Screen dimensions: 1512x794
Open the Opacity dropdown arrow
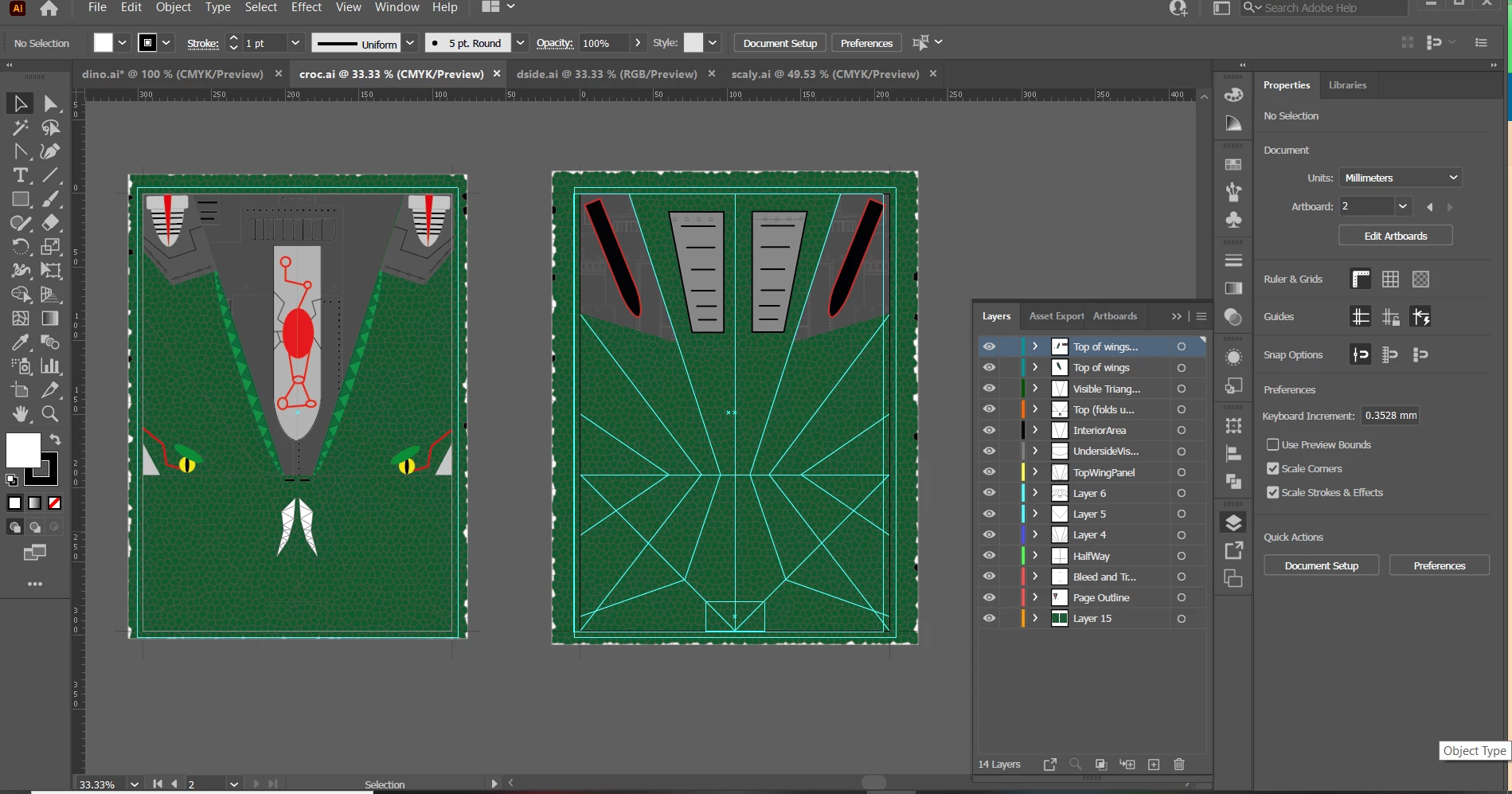click(x=638, y=43)
